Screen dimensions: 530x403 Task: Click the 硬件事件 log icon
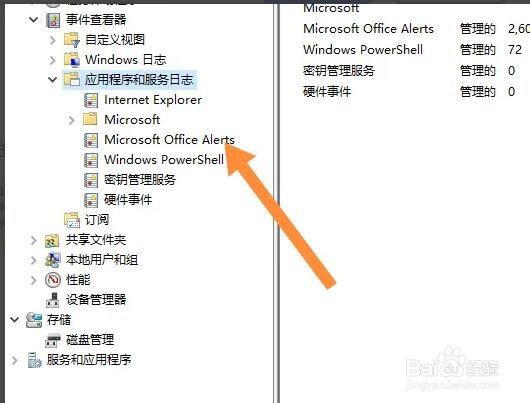point(91,200)
